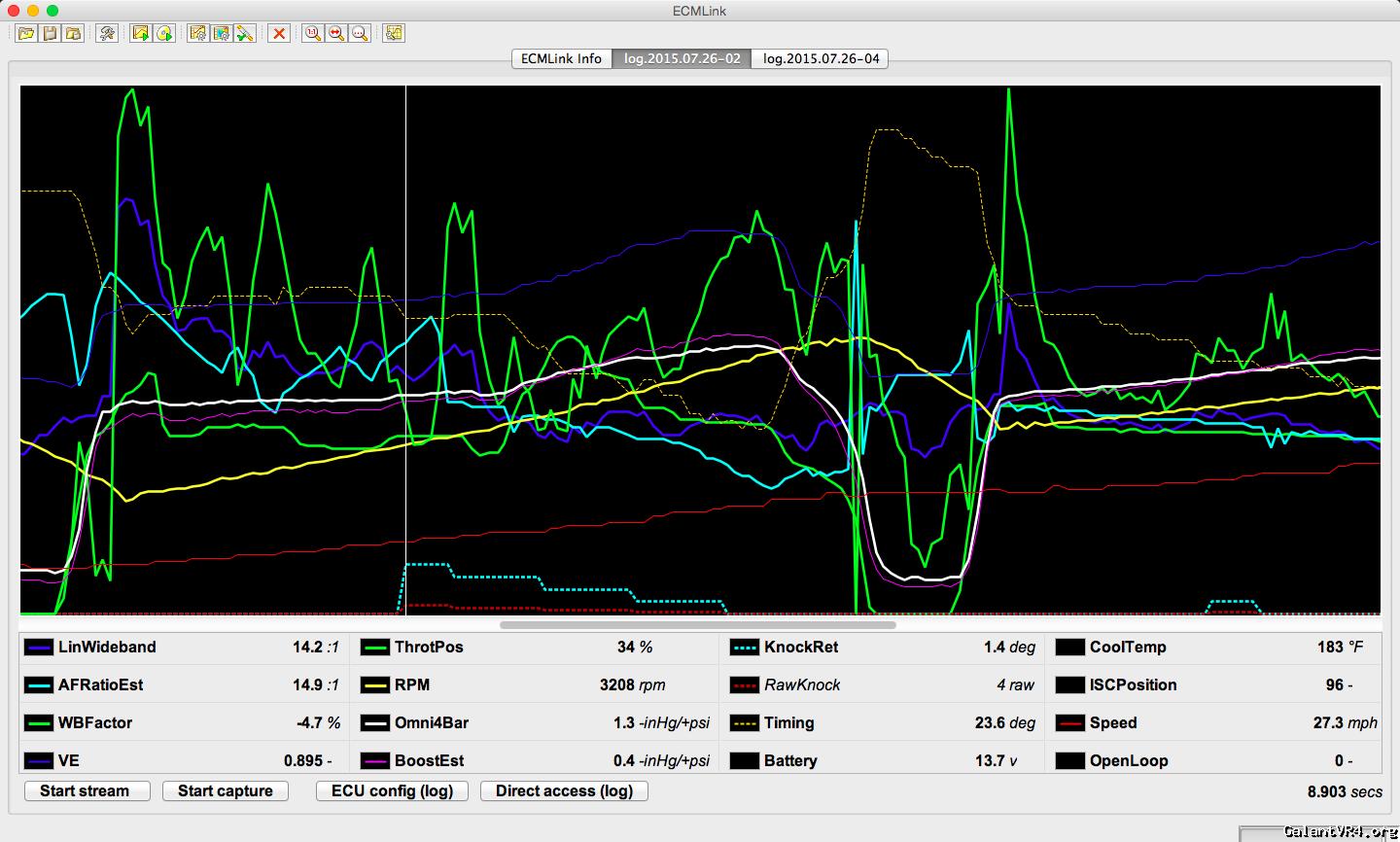Click the VE dark blue color swatch
This screenshot has height=842, width=1400.
click(x=38, y=761)
